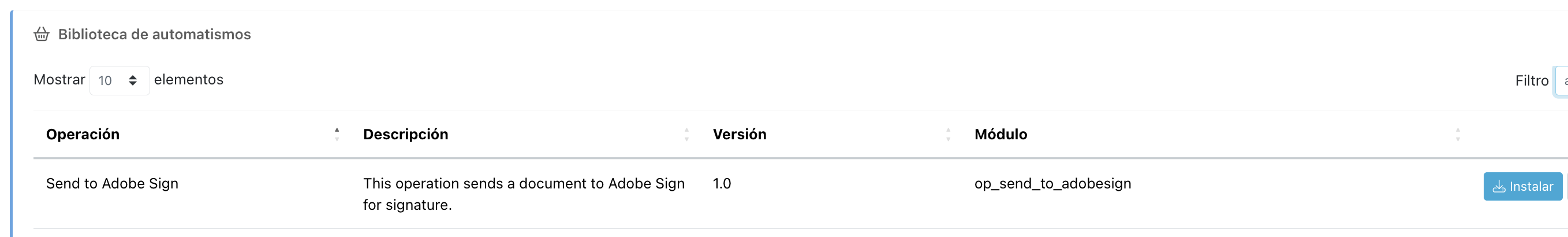The image size is (1568, 237).
Task: Sort by the Versión header label
Action: 740,134
